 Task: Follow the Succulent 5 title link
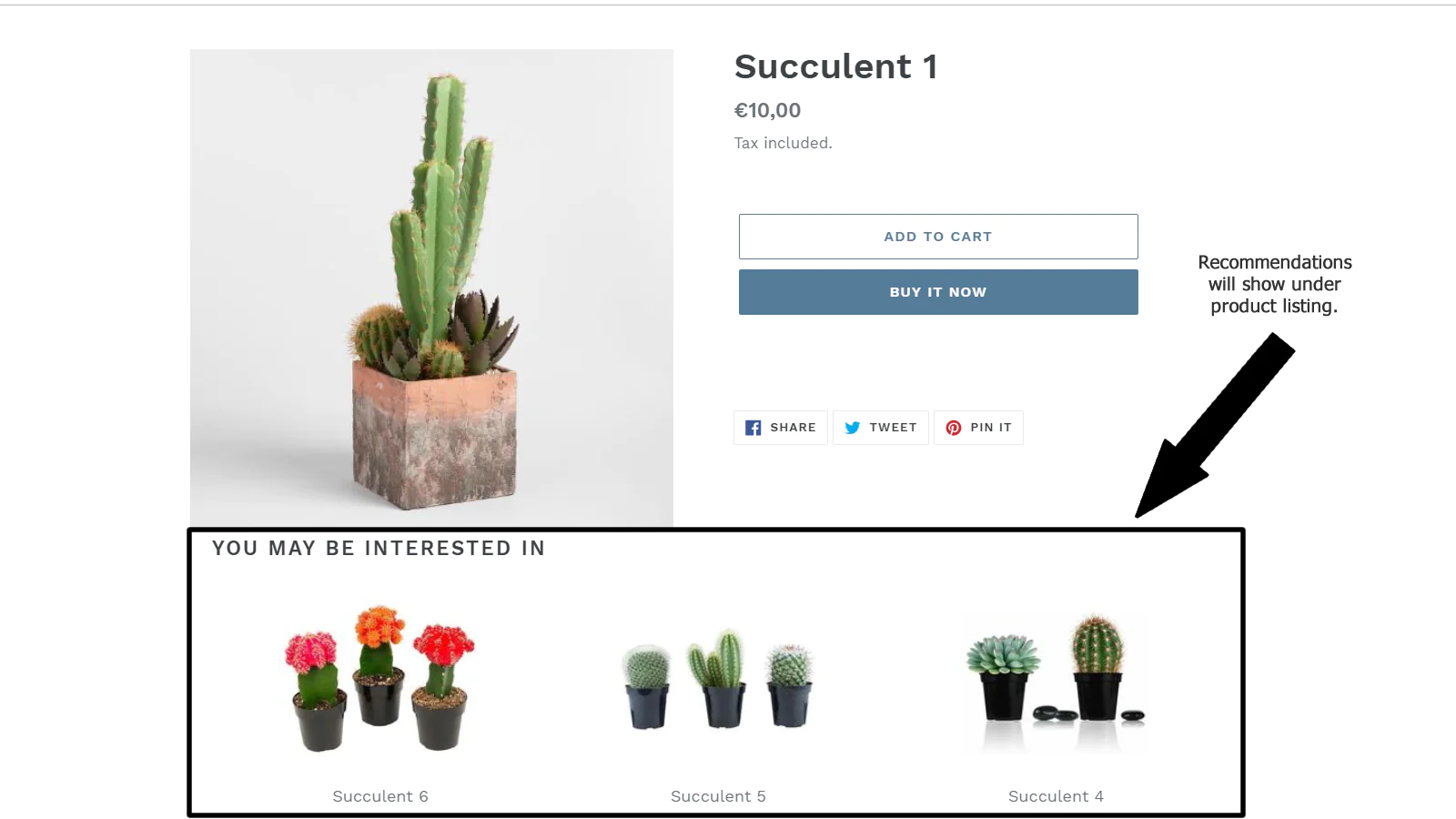pyautogui.click(x=718, y=796)
